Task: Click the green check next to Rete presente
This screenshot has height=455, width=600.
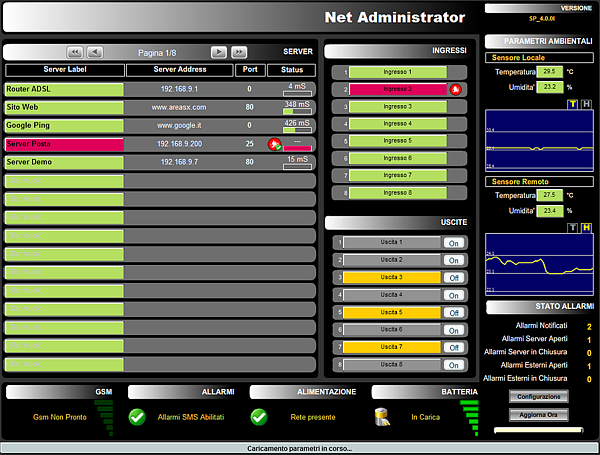Action: [259, 416]
